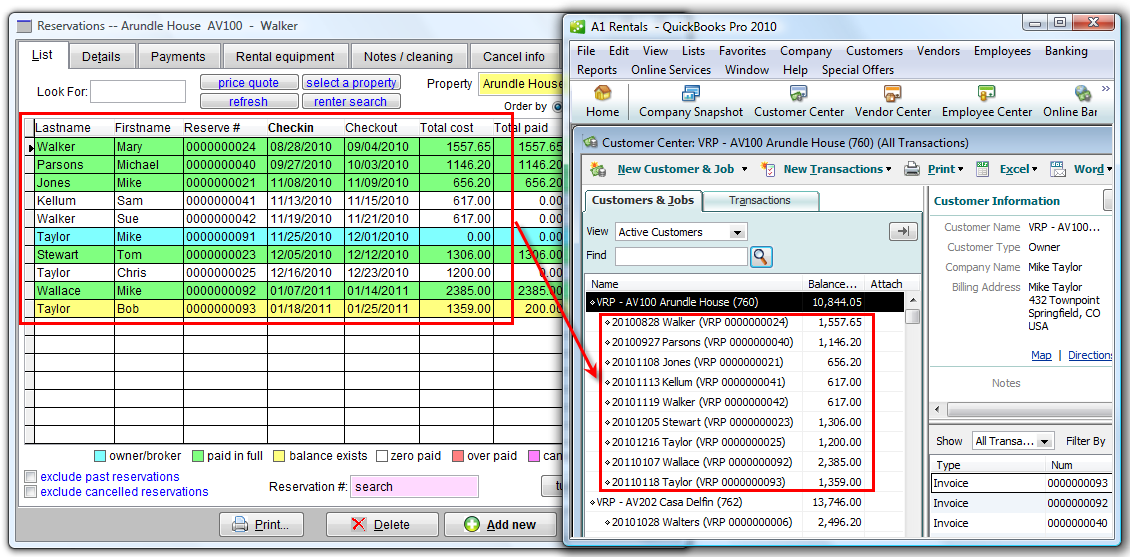Open the Notes / cleaning tab
This screenshot has width=1130, height=557.
(409, 56)
